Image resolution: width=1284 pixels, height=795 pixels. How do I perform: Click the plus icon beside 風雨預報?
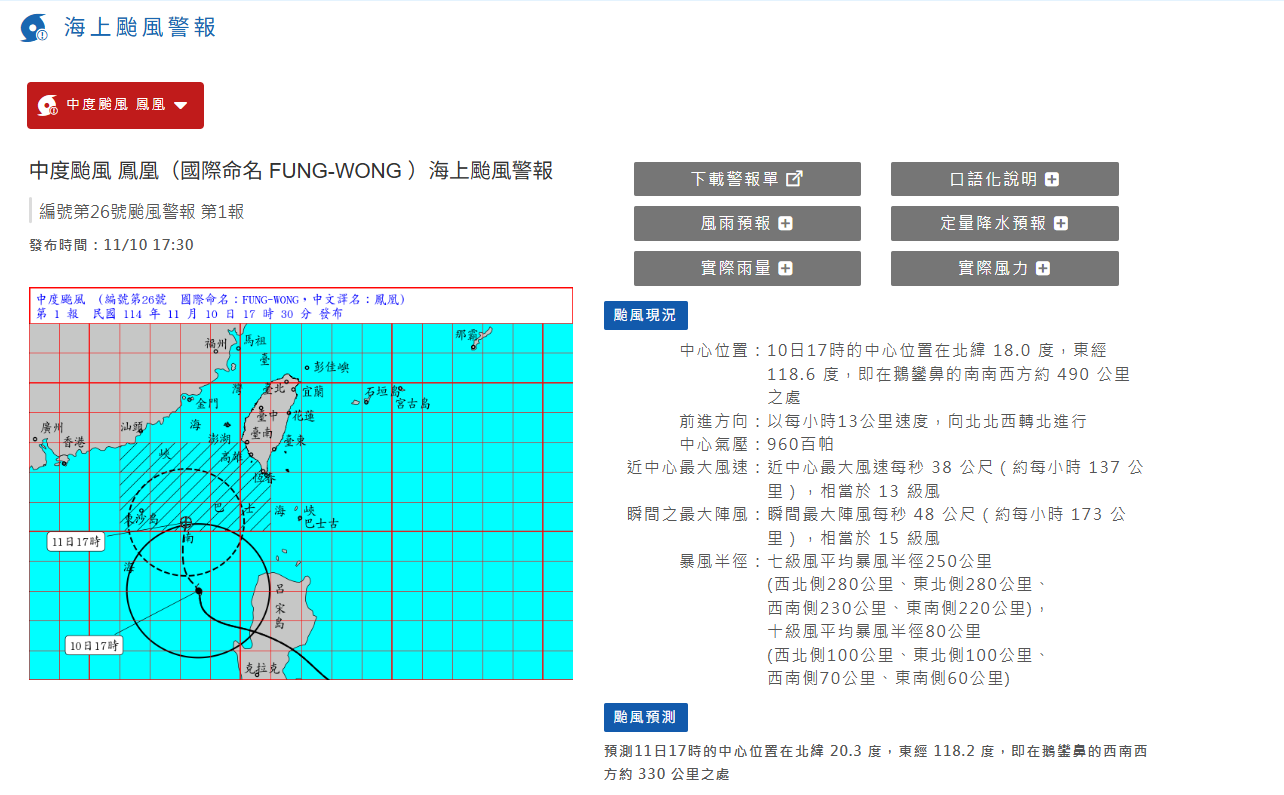[x=785, y=224]
